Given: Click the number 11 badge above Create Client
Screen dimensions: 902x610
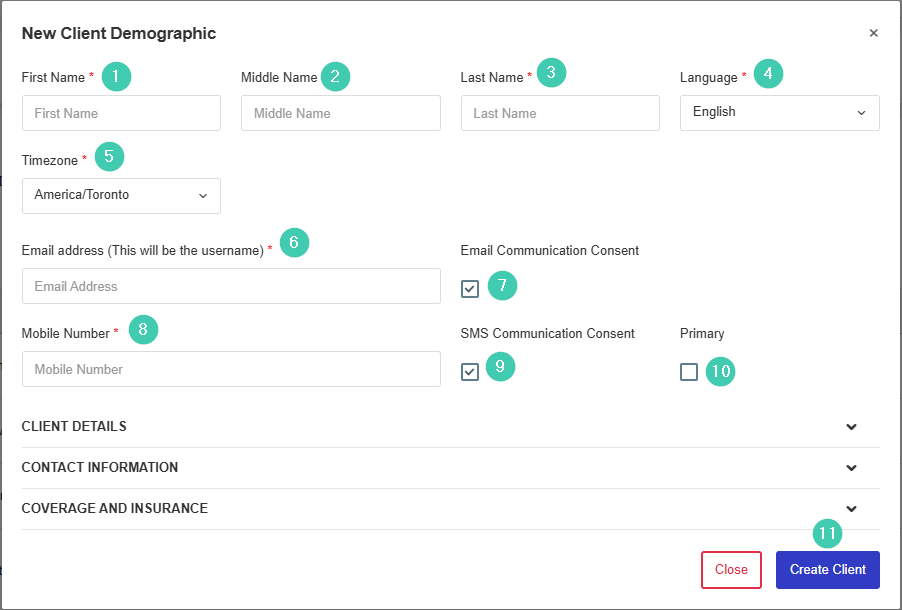Looking at the screenshot, I should point(827,533).
